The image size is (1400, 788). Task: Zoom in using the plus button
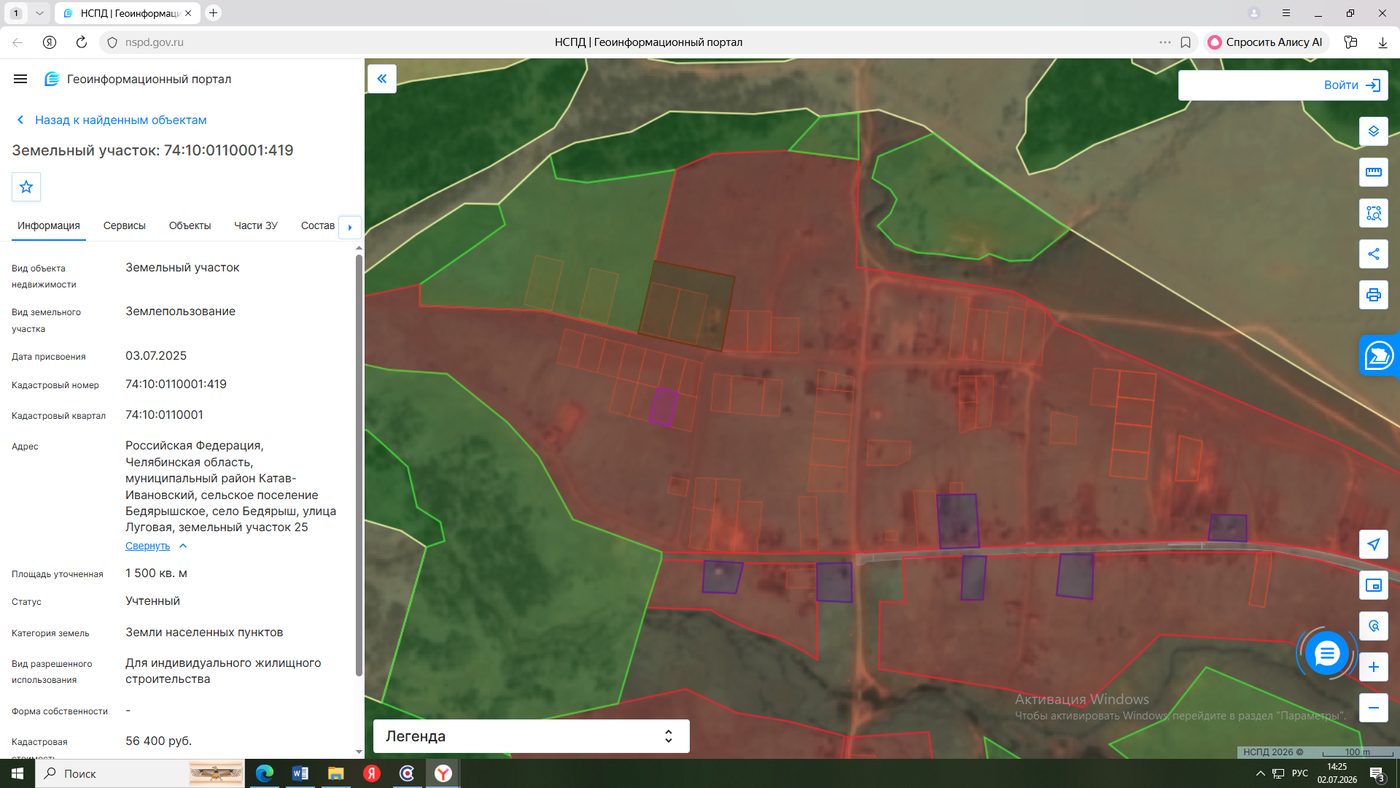tap(1374, 667)
